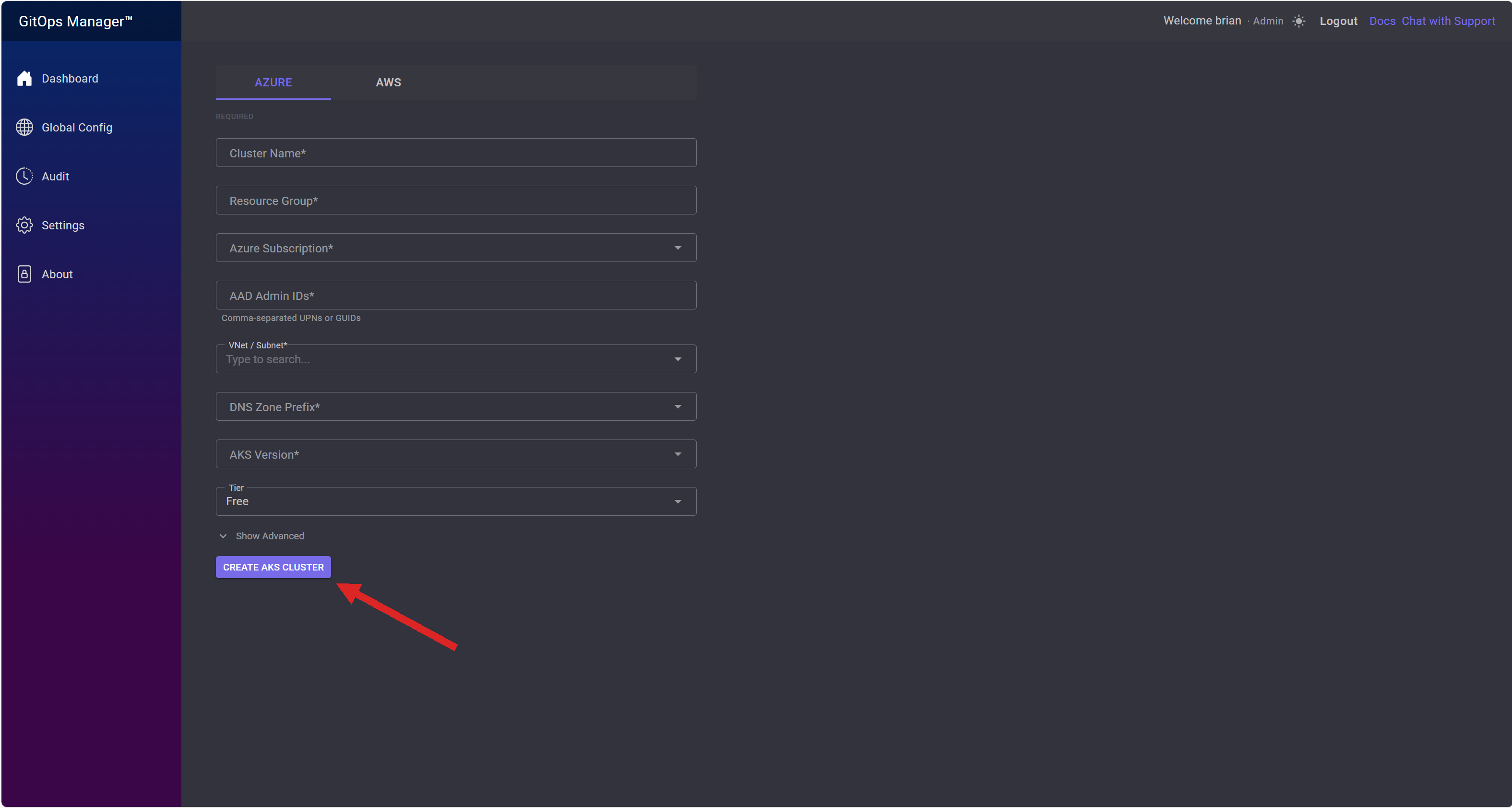Viewport: 1512px width, 808px height.
Task: Click the Settings gear icon
Action: (x=24, y=226)
